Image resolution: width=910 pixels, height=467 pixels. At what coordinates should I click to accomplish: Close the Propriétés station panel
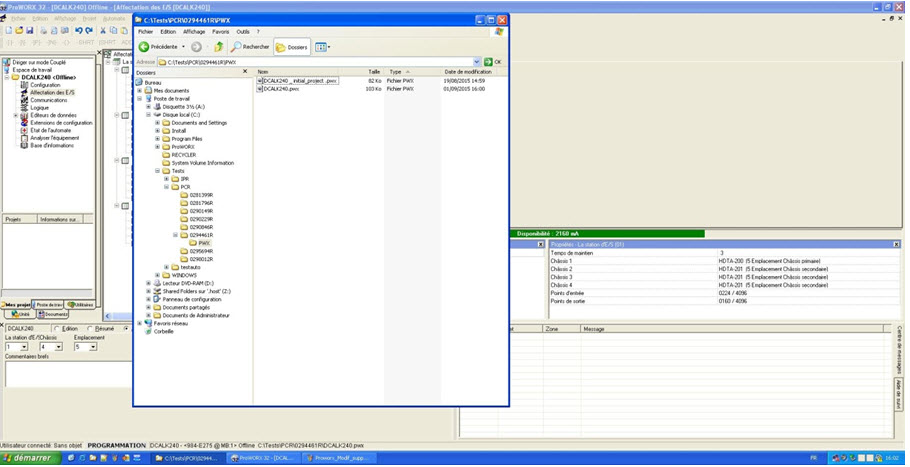[896, 244]
